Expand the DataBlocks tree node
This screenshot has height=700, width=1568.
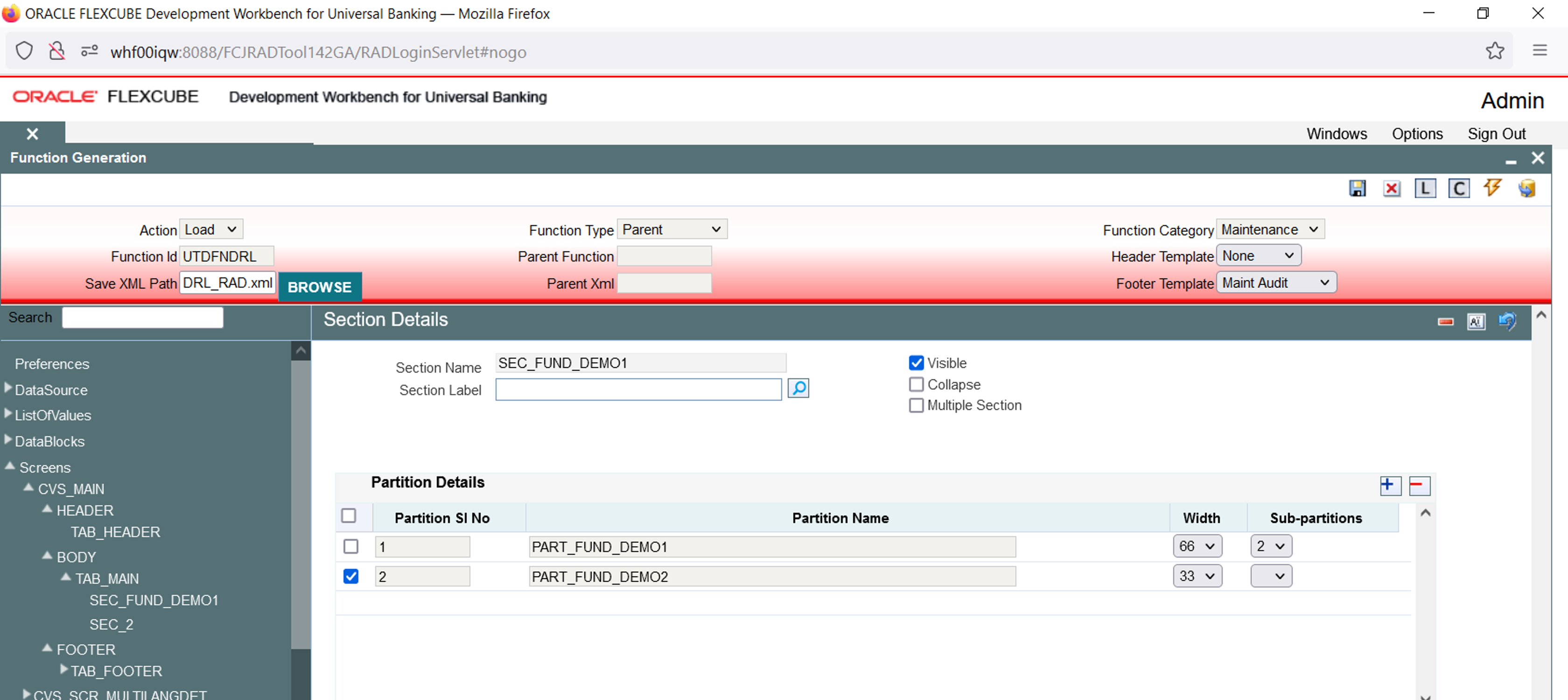[x=8, y=439]
